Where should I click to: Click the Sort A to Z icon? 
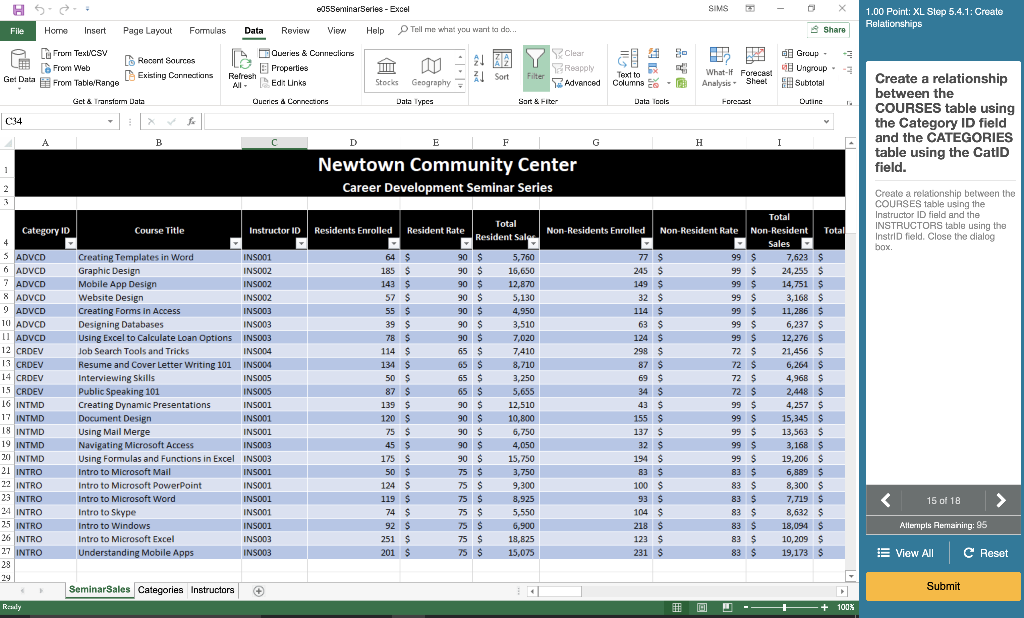pyautogui.click(x=480, y=58)
